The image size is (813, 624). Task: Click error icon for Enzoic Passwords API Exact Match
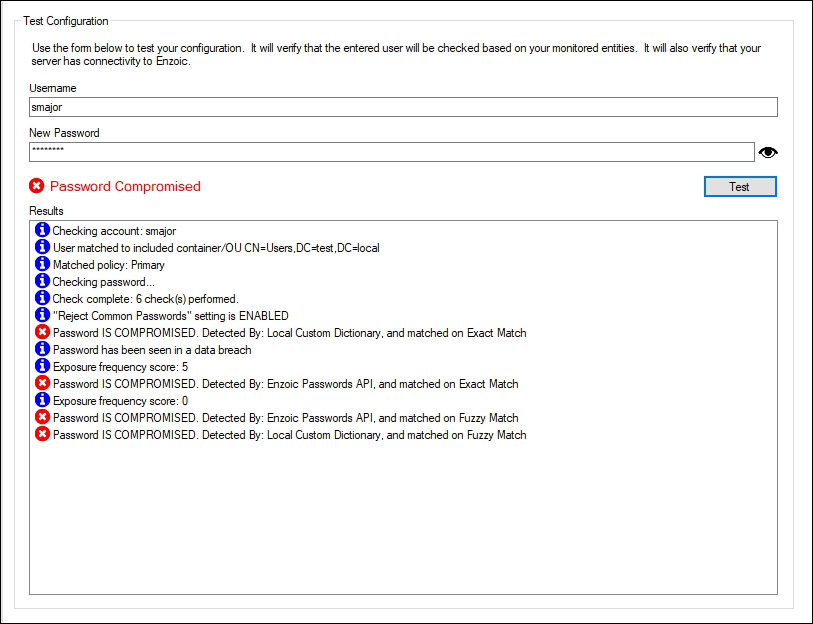[x=42, y=384]
